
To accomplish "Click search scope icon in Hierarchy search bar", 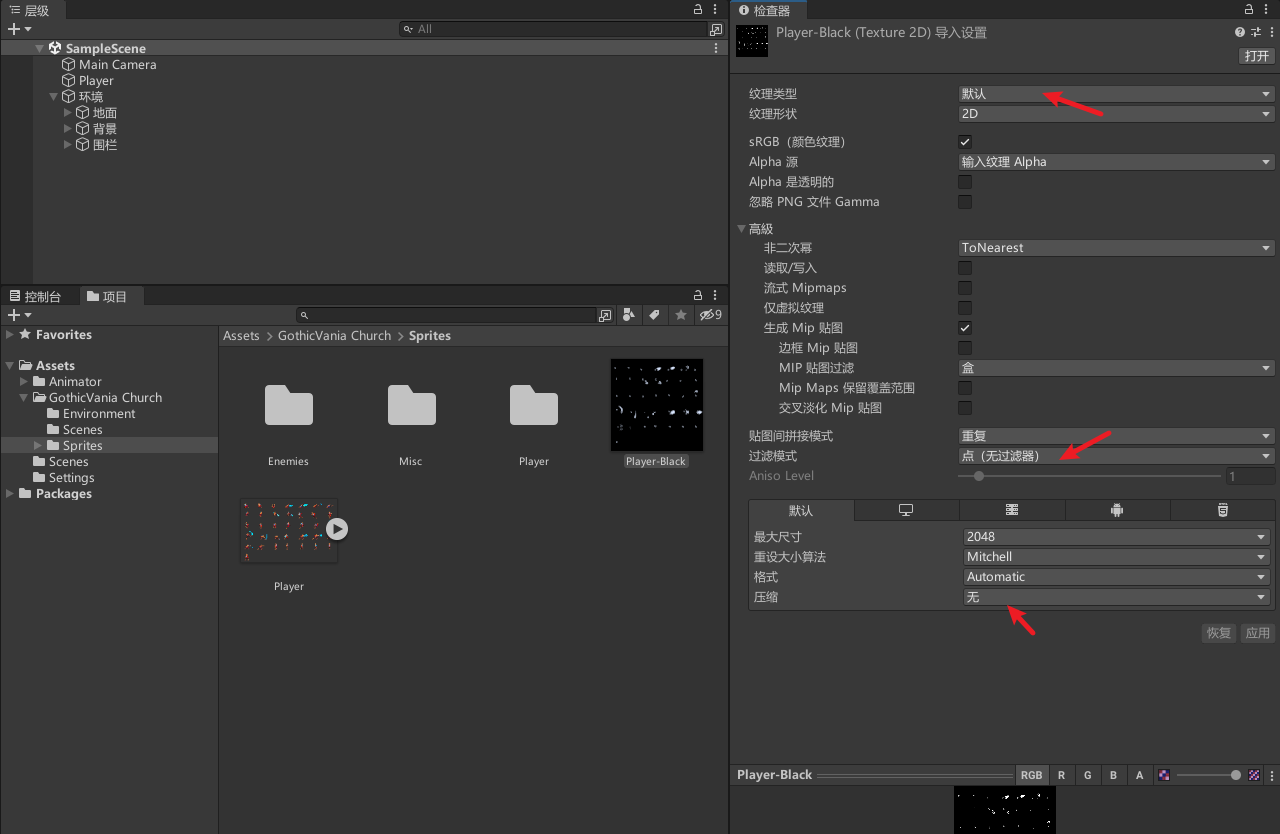I will (x=716, y=29).
